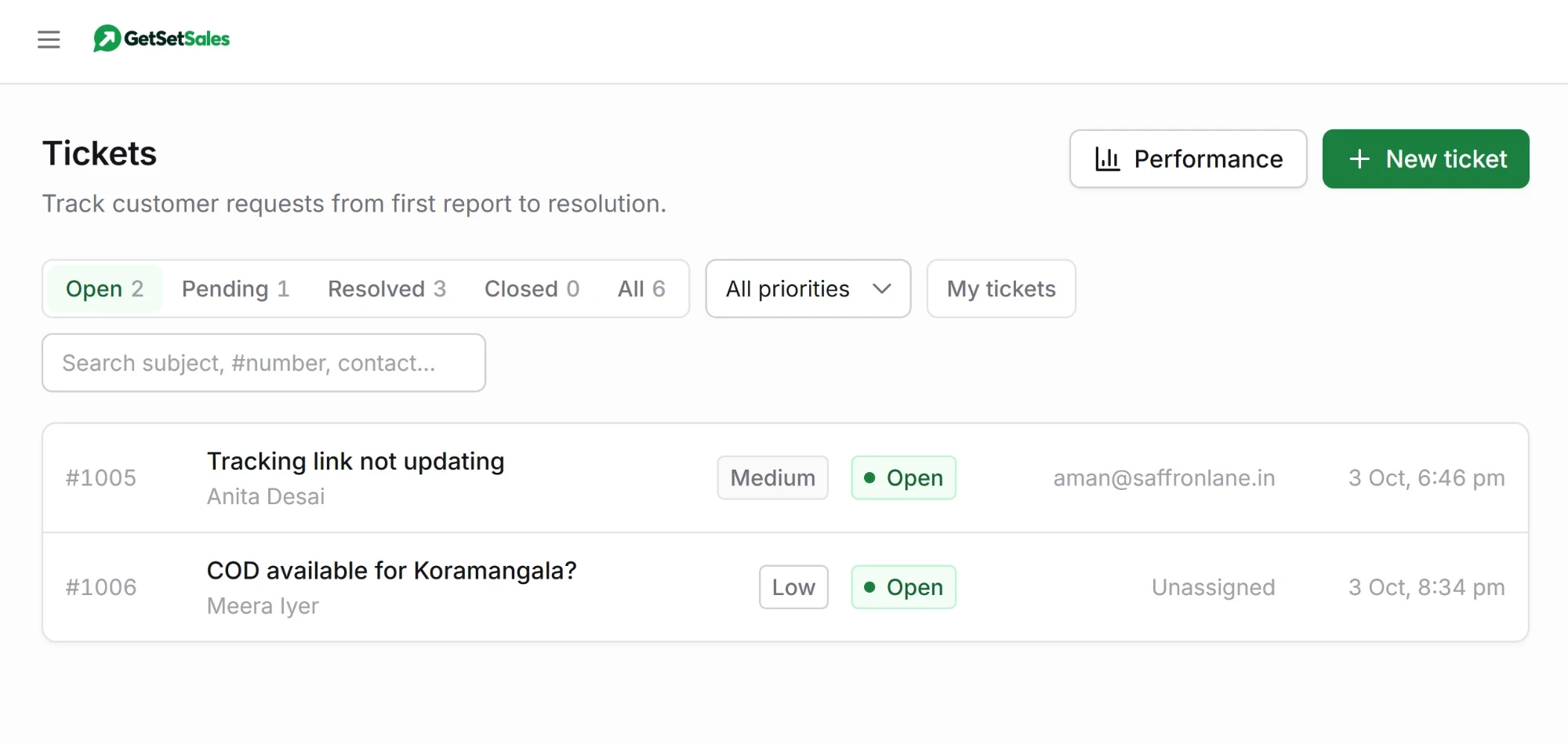Image resolution: width=1568 pixels, height=744 pixels.
Task: Focus the ticket search field
Action: pos(263,363)
